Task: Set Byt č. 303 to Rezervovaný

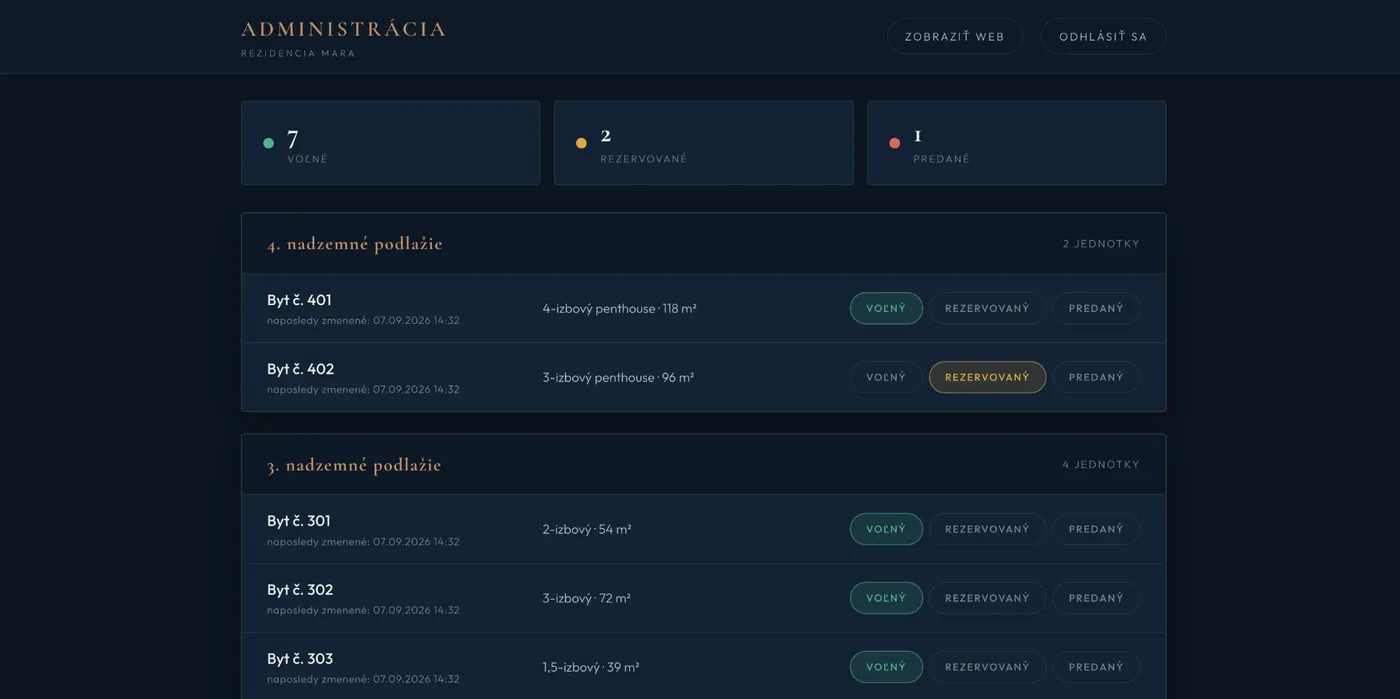Action: (x=987, y=667)
